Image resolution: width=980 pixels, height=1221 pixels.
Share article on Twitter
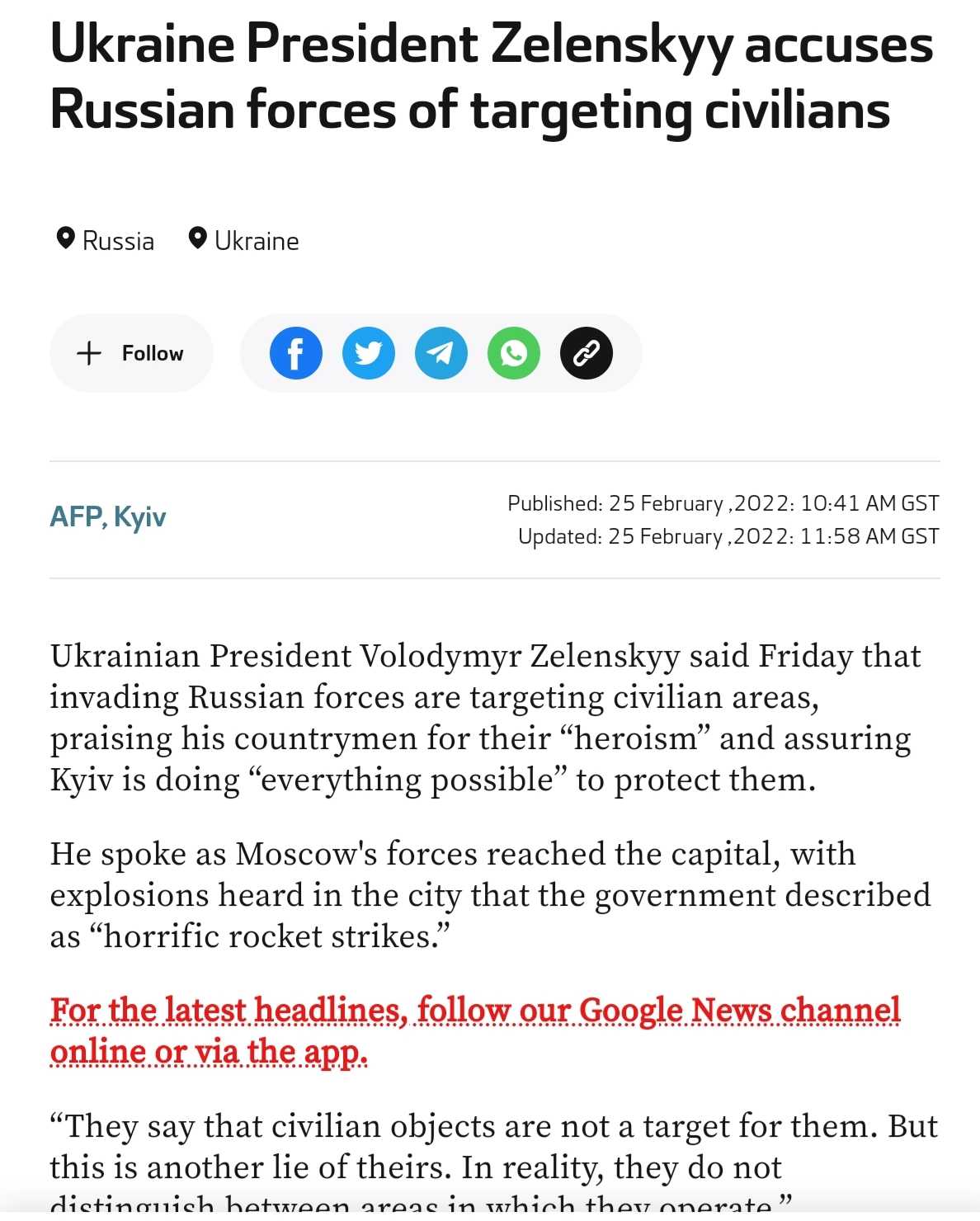(368, 353)
